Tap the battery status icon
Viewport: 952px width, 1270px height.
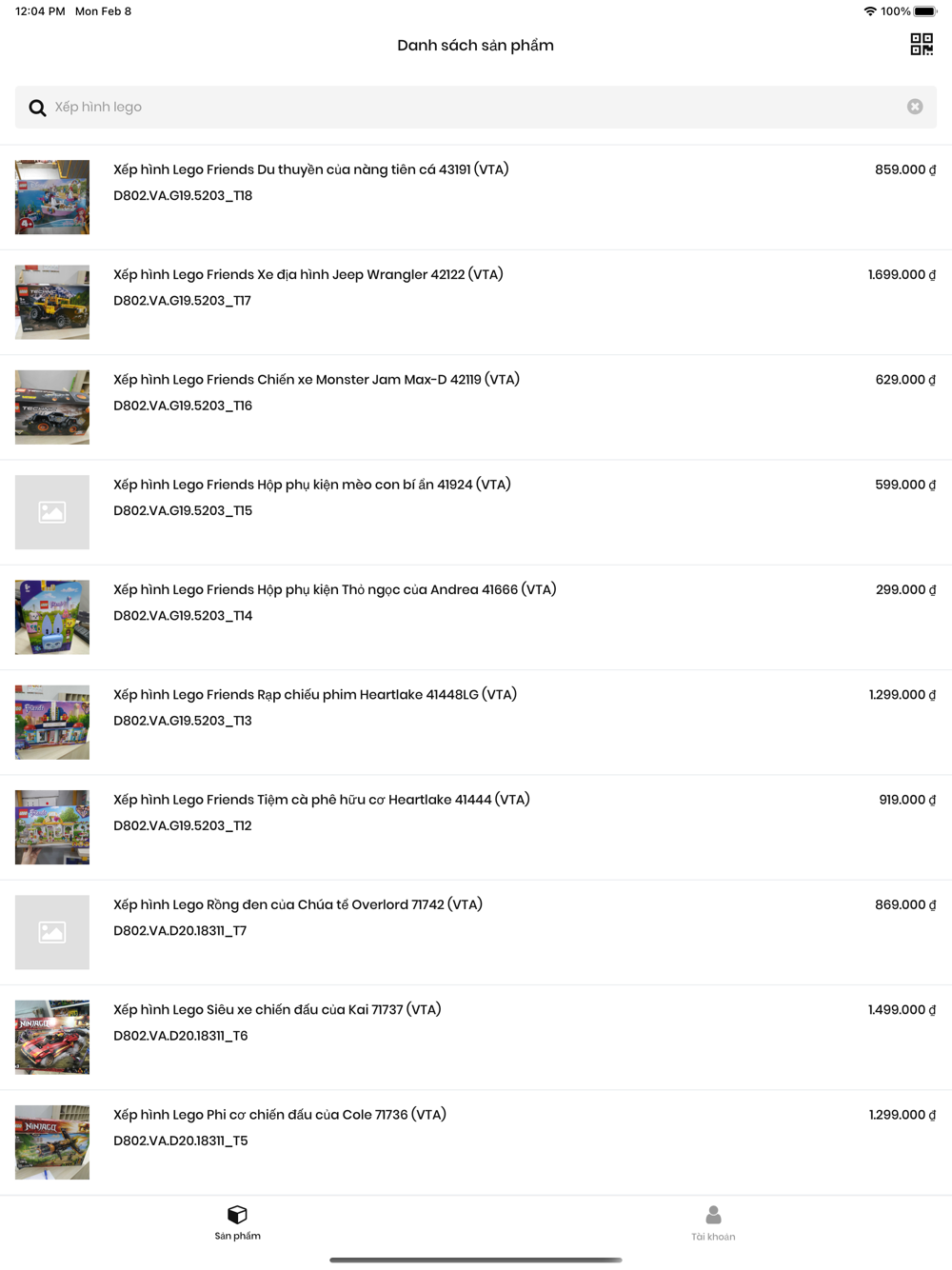925,11
